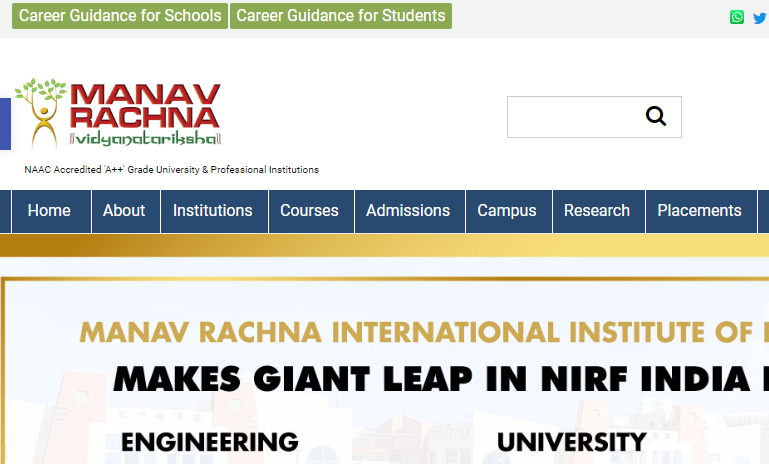Click the NIRF giant leap banner headline
769x464 pixels.
click(440, 379)
